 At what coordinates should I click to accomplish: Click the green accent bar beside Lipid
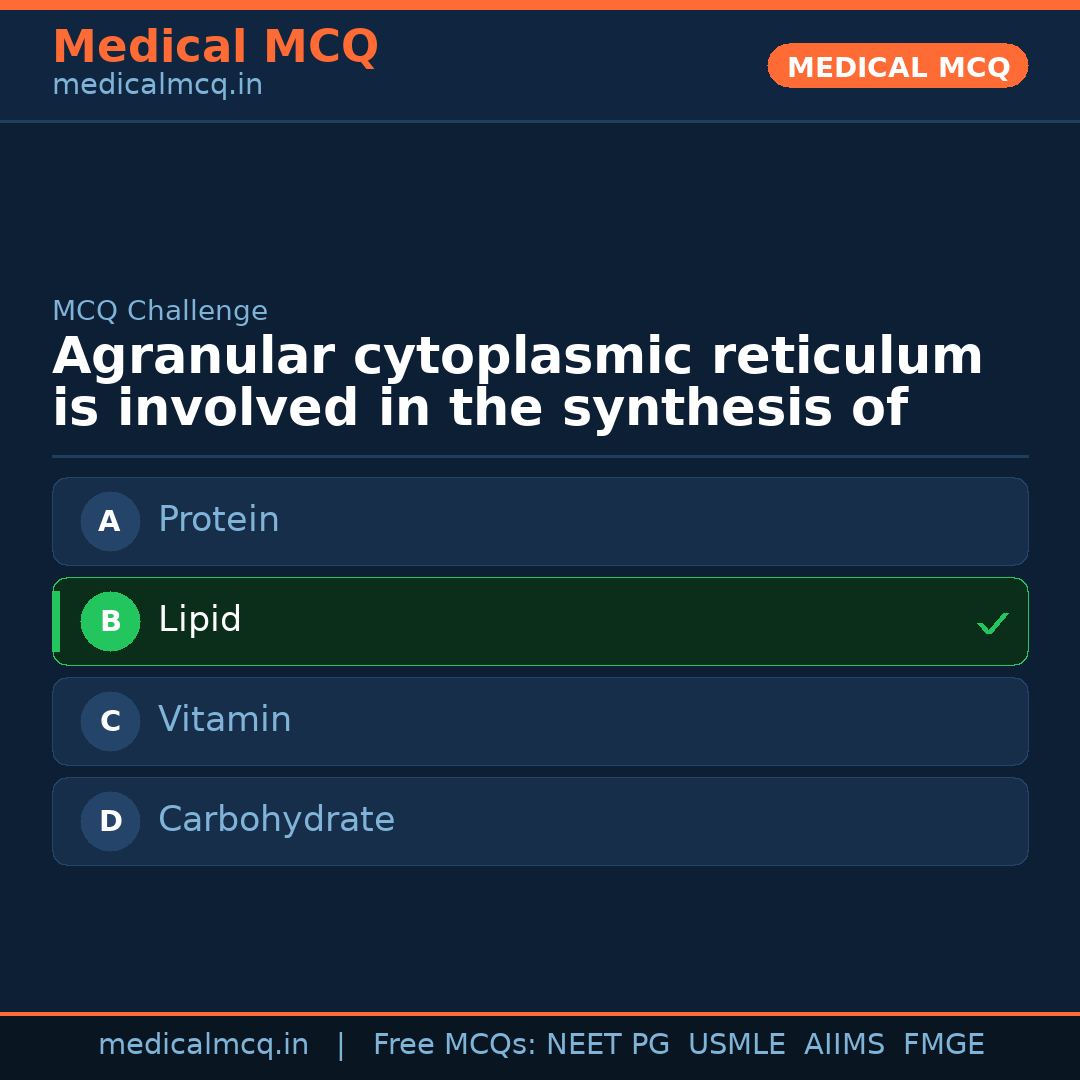point(56,621)
